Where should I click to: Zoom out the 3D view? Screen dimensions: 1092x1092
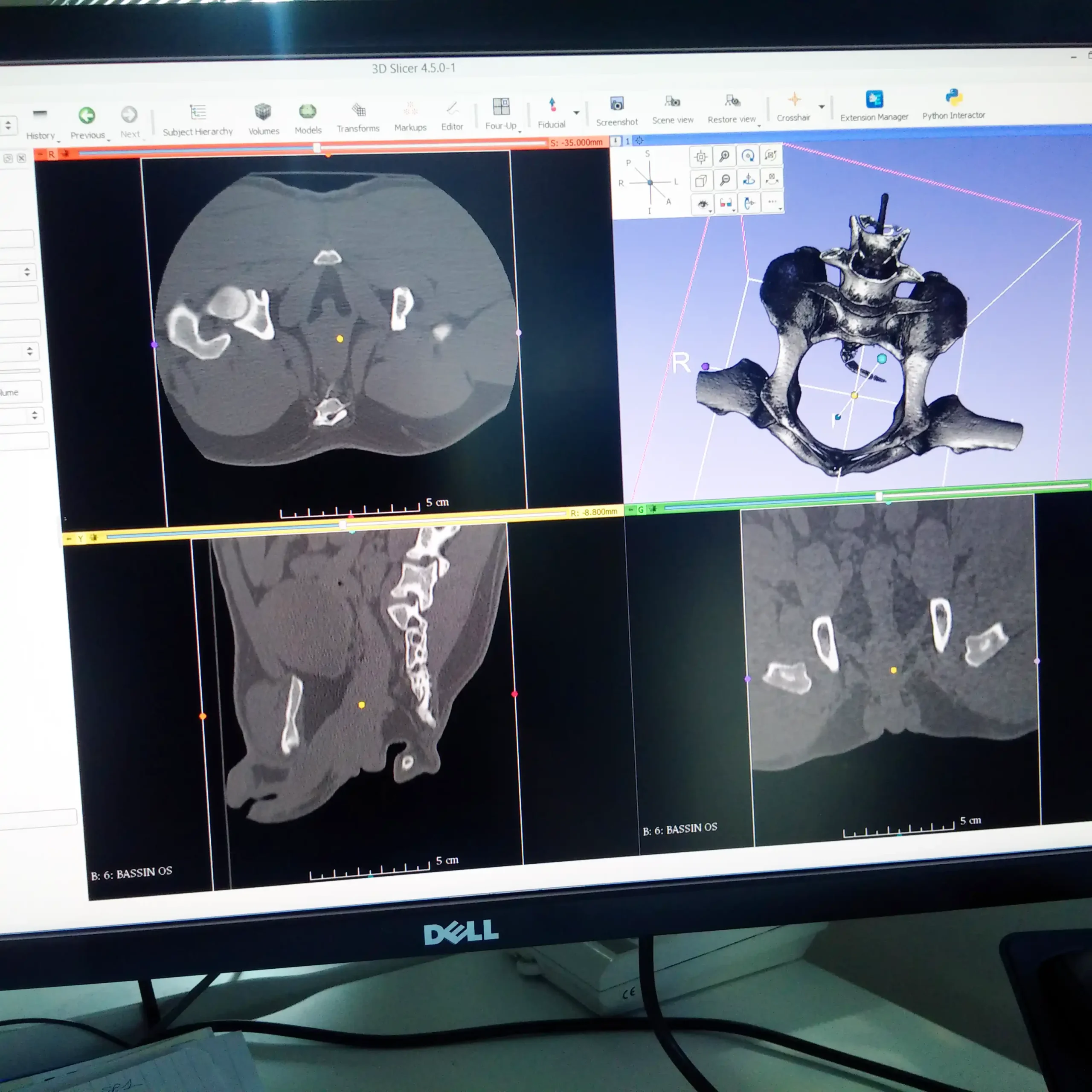[725, 180]
